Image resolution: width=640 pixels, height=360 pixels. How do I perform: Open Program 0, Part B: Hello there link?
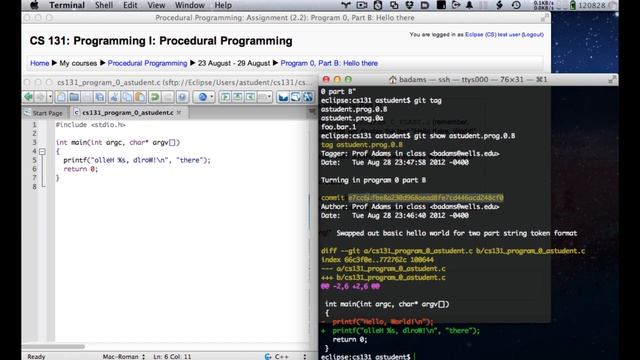point(329,63)
